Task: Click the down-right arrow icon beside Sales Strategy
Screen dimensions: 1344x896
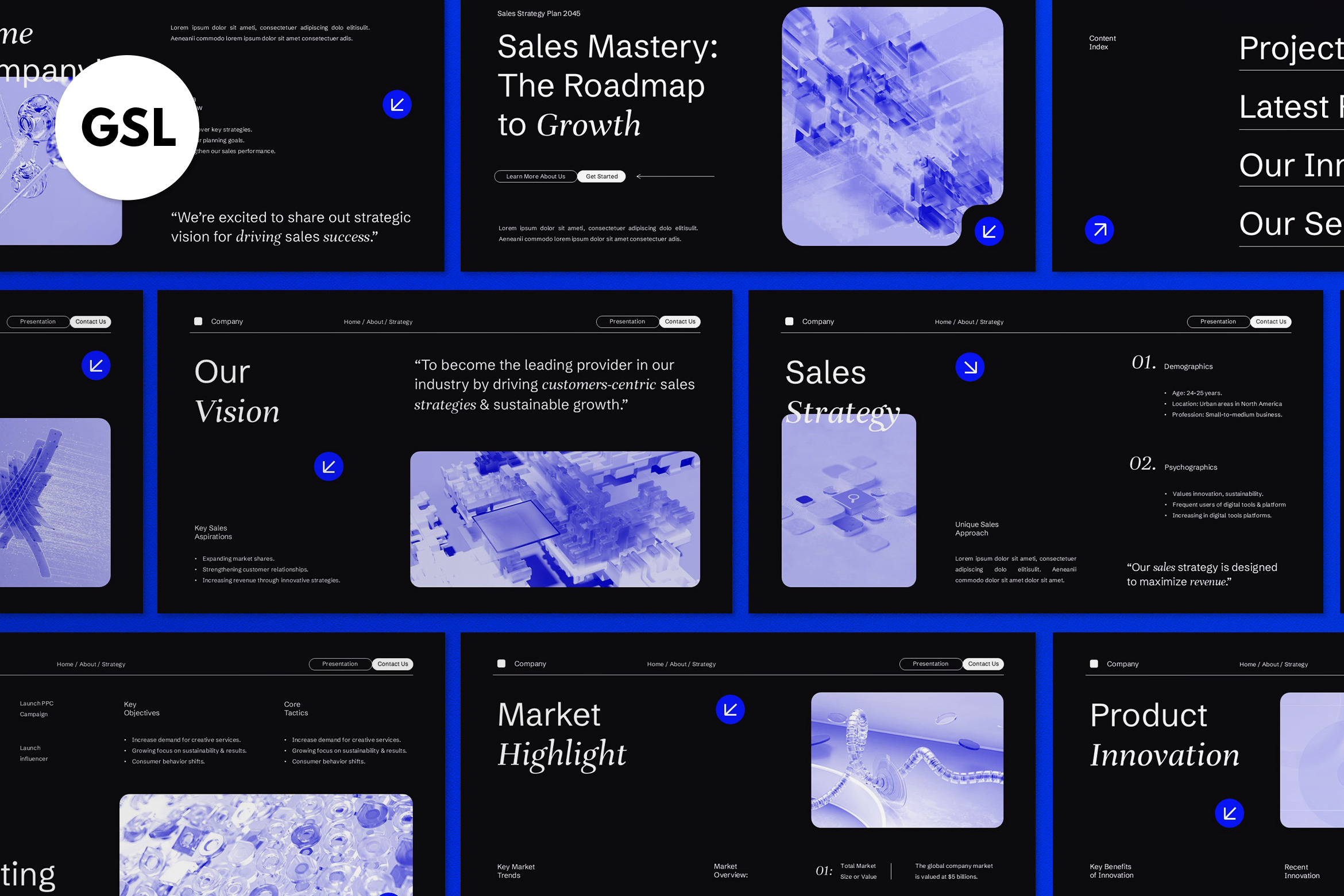Action: pos(970,367)
